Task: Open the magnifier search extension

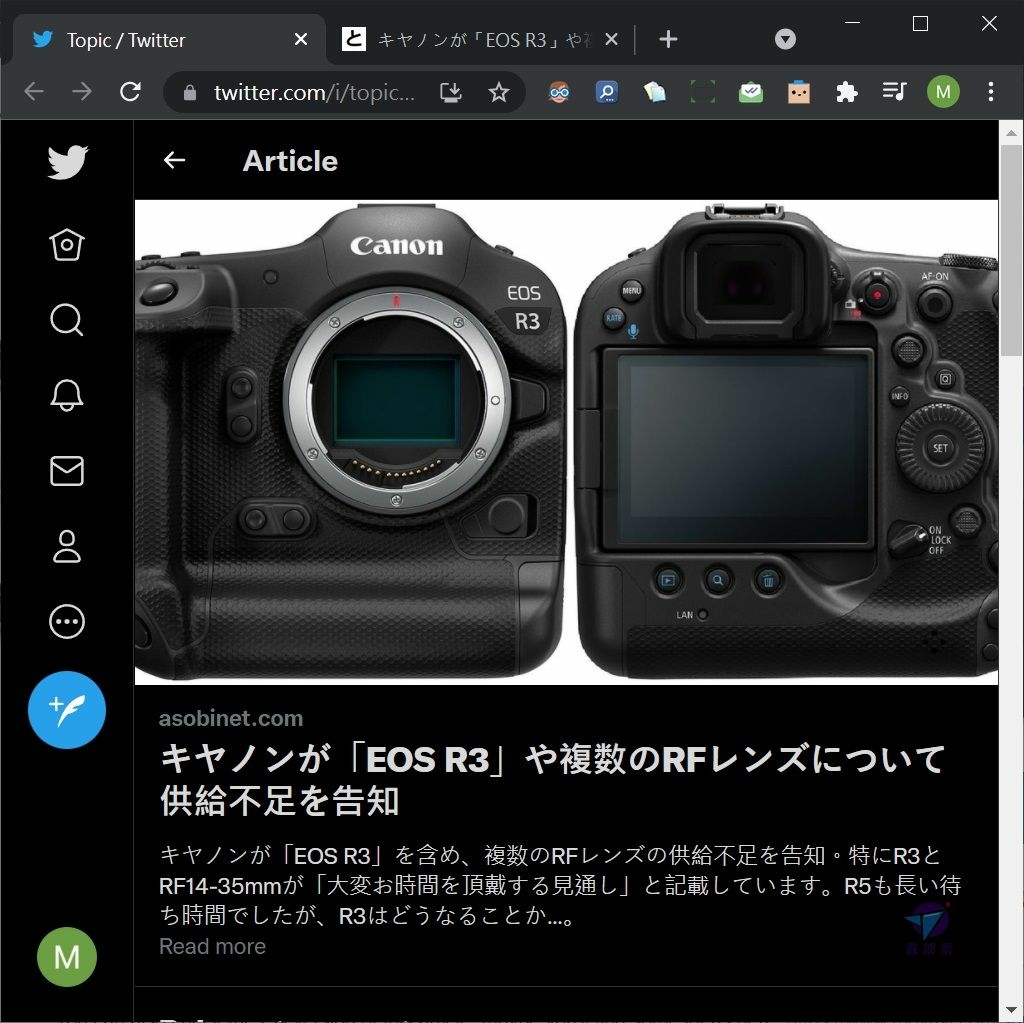Action: coord(607,92)
